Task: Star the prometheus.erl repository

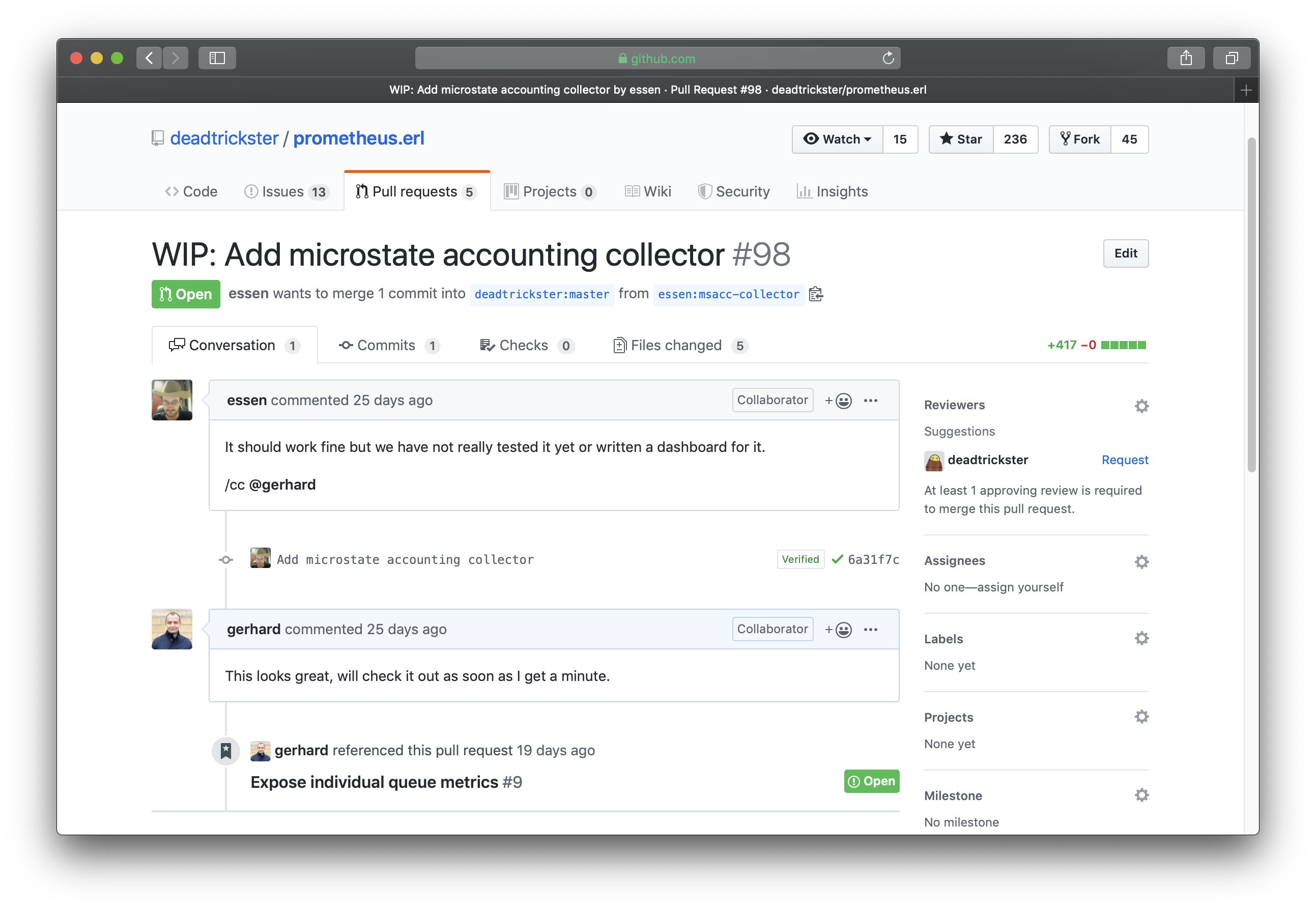Action: (x=961, y=139)
